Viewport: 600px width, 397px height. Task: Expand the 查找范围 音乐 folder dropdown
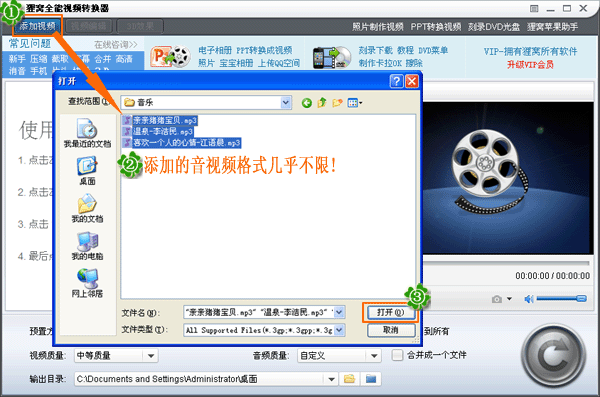pyautogui.click(x=285, y=102)
